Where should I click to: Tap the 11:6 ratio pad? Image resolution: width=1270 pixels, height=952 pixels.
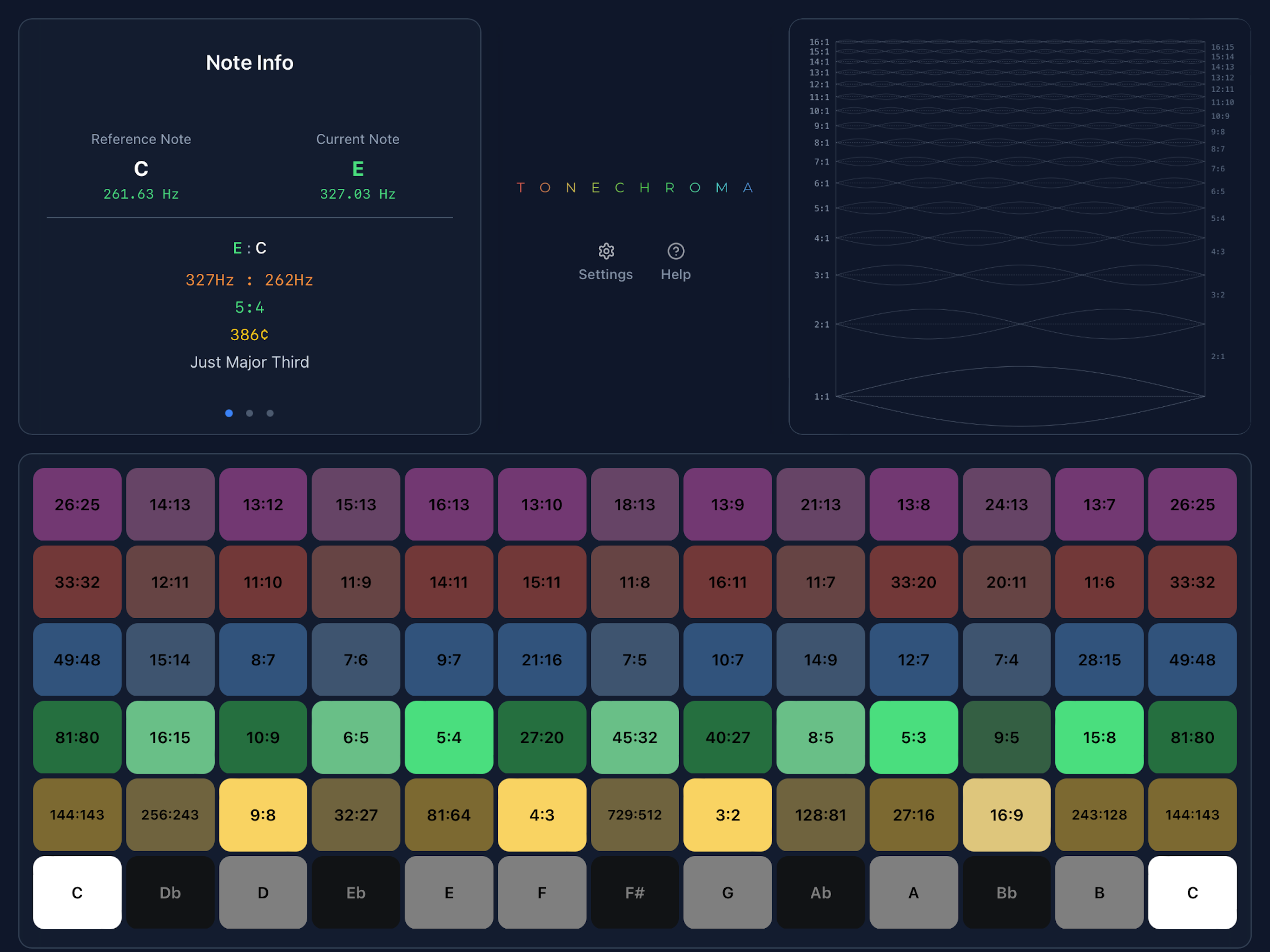coord(1099,582)
